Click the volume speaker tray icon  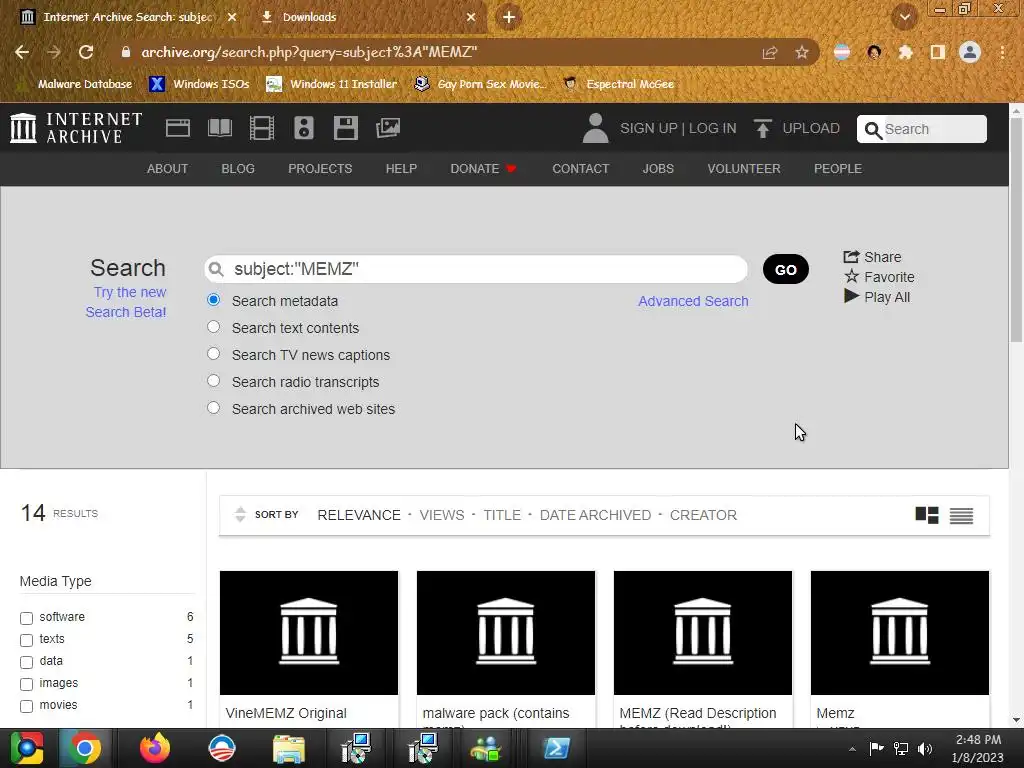[925, 749]
